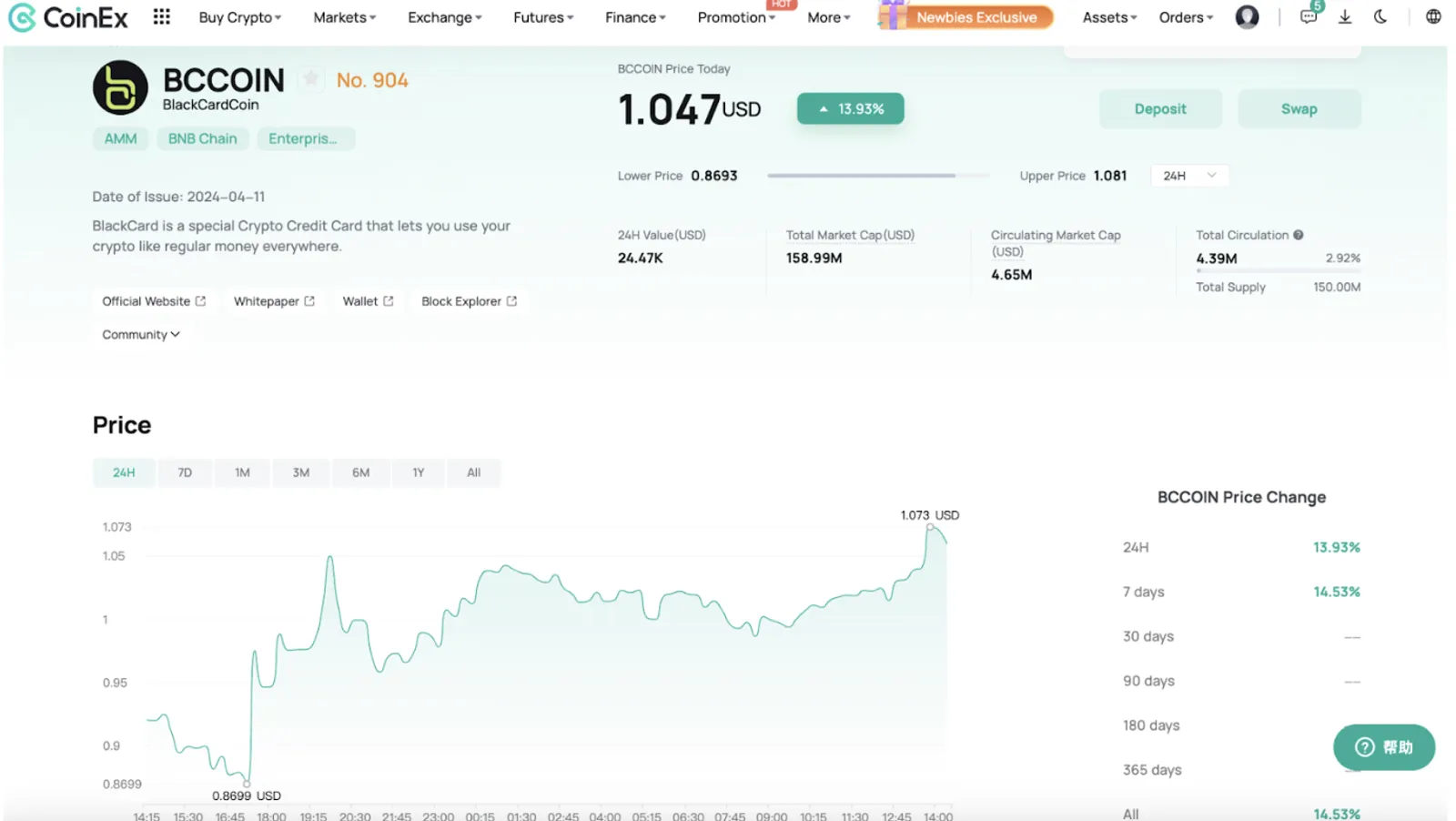Switch chart to 6M range

(x=361, y=472)
